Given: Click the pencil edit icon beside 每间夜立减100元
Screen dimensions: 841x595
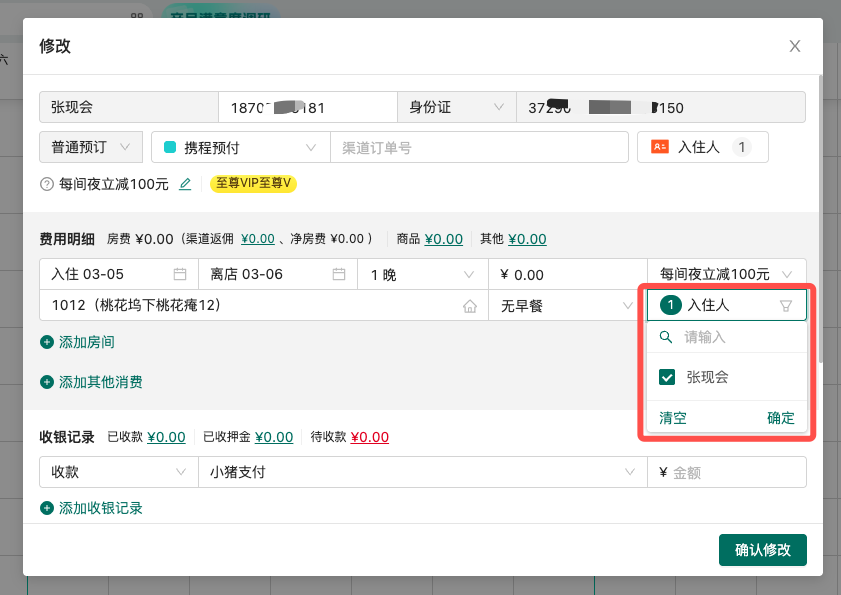Looking at the screenshot, I should (x=185, y=184).
